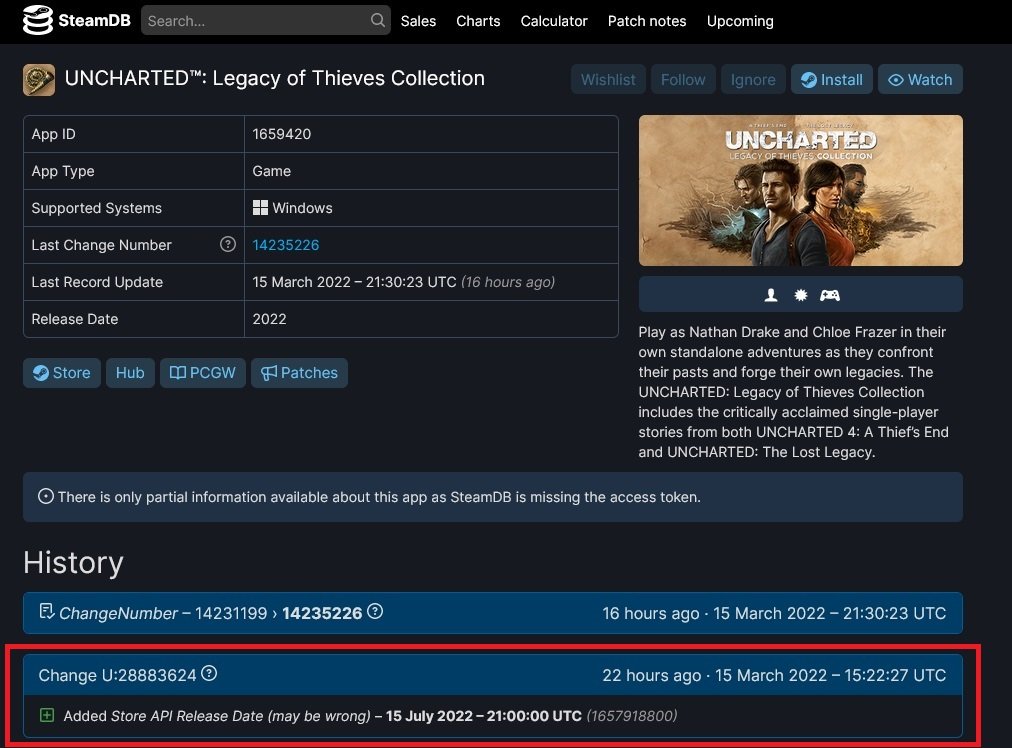
Task: Open the Sales page
Action: [418, 21]
